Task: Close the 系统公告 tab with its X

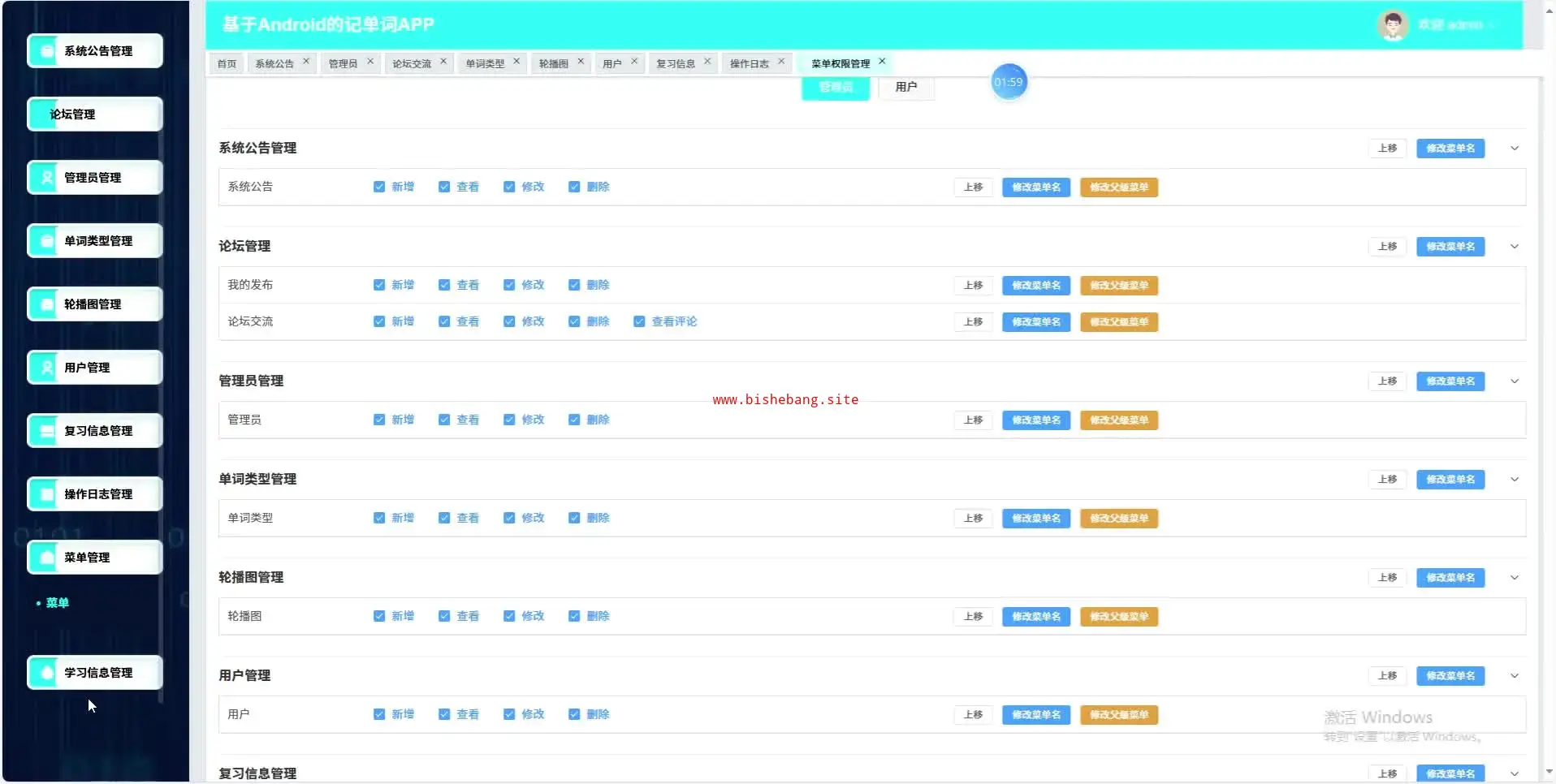Action: pos(306,61)
